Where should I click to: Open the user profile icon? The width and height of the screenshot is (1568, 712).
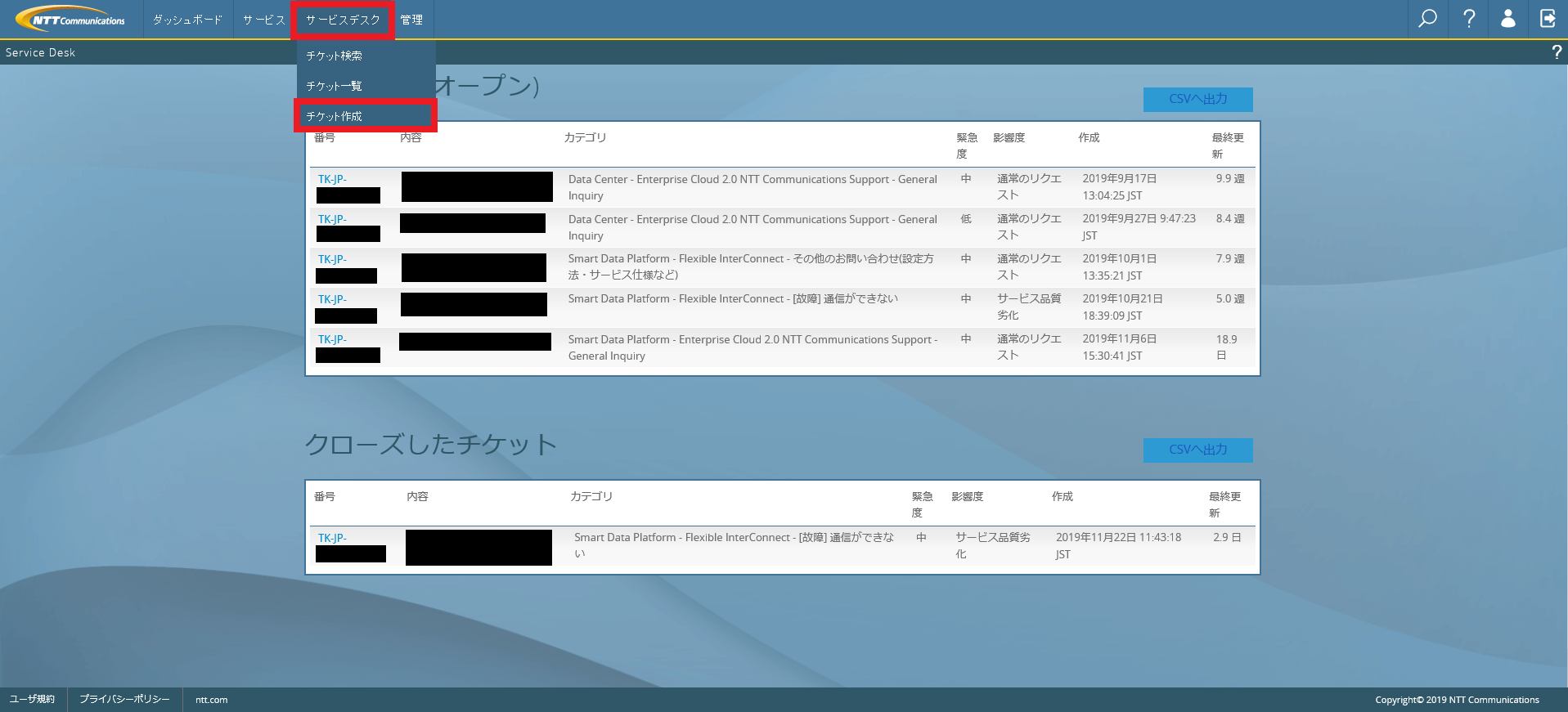(1508, 19)
